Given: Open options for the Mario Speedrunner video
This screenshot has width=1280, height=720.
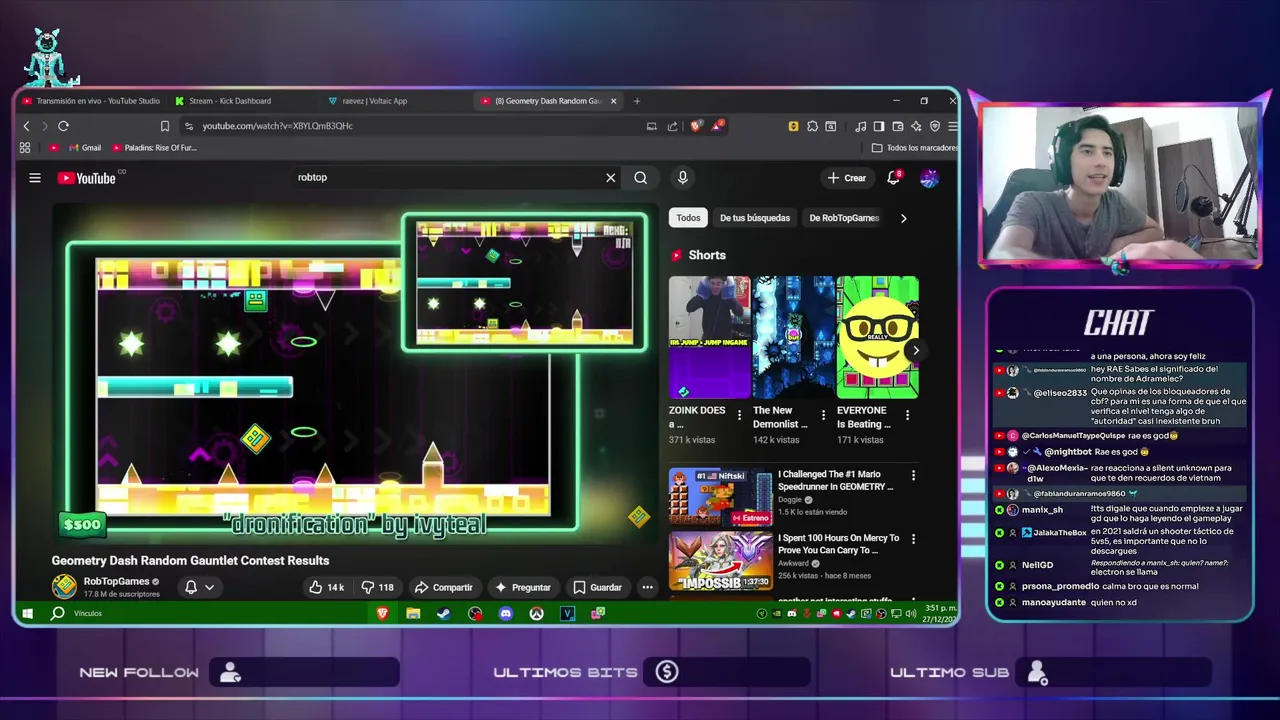Looking at the screenshot, I should pos(913,476).
